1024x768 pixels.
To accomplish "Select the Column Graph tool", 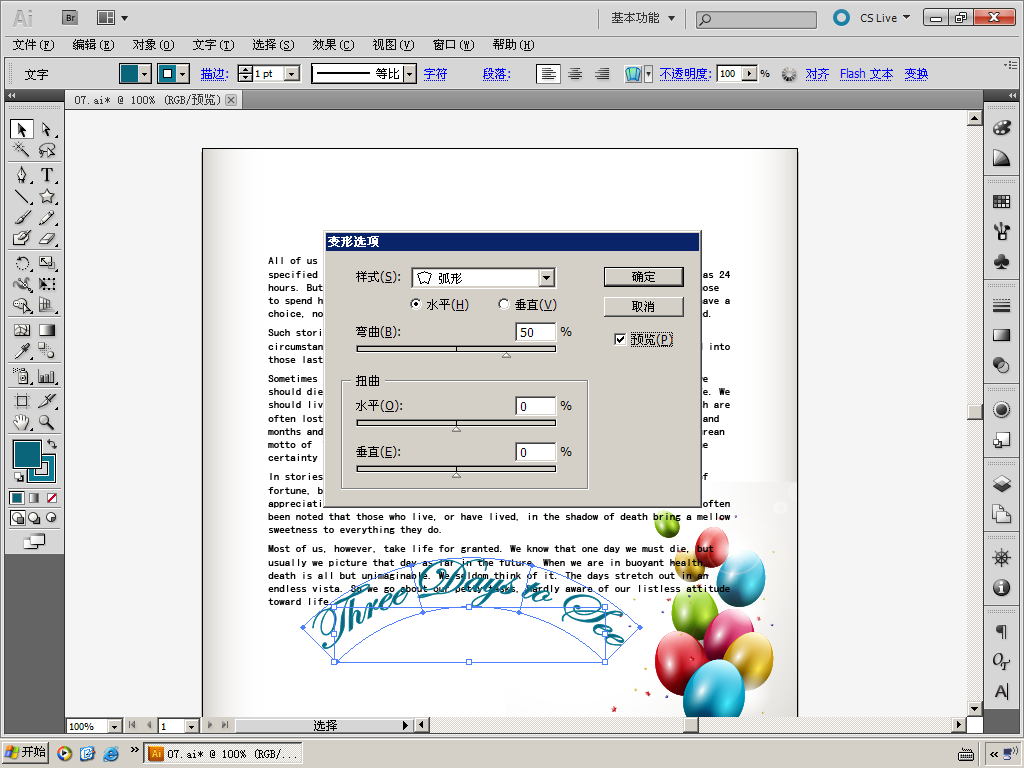I will [46, 376].
